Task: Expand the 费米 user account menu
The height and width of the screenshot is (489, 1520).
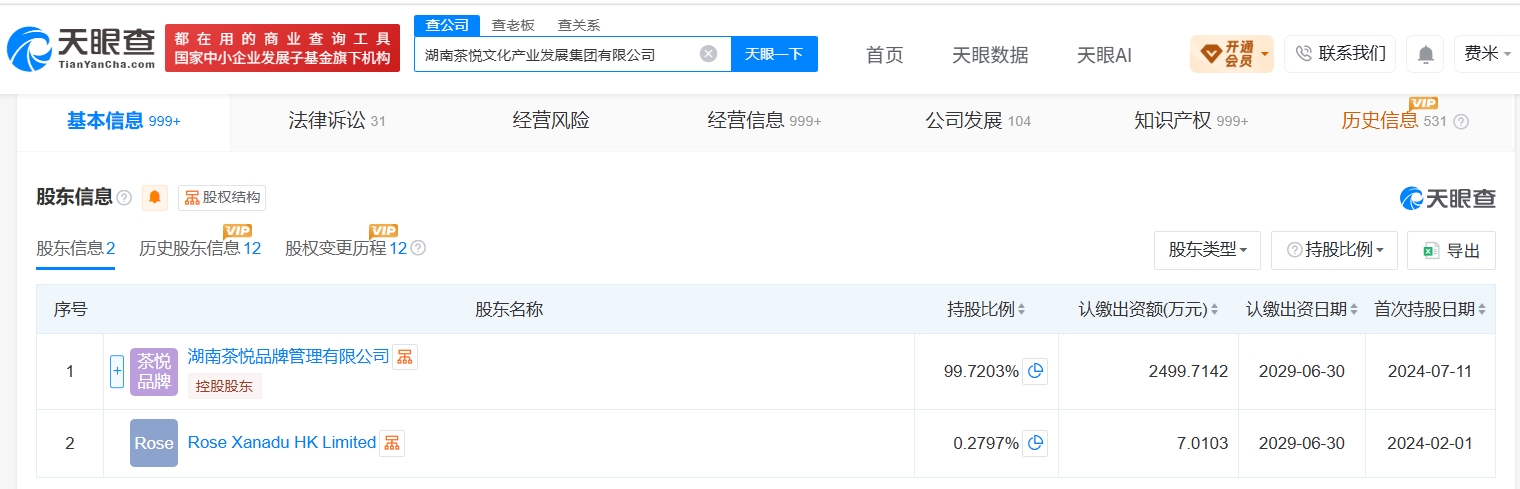Action: click(x=1486, y=54)
